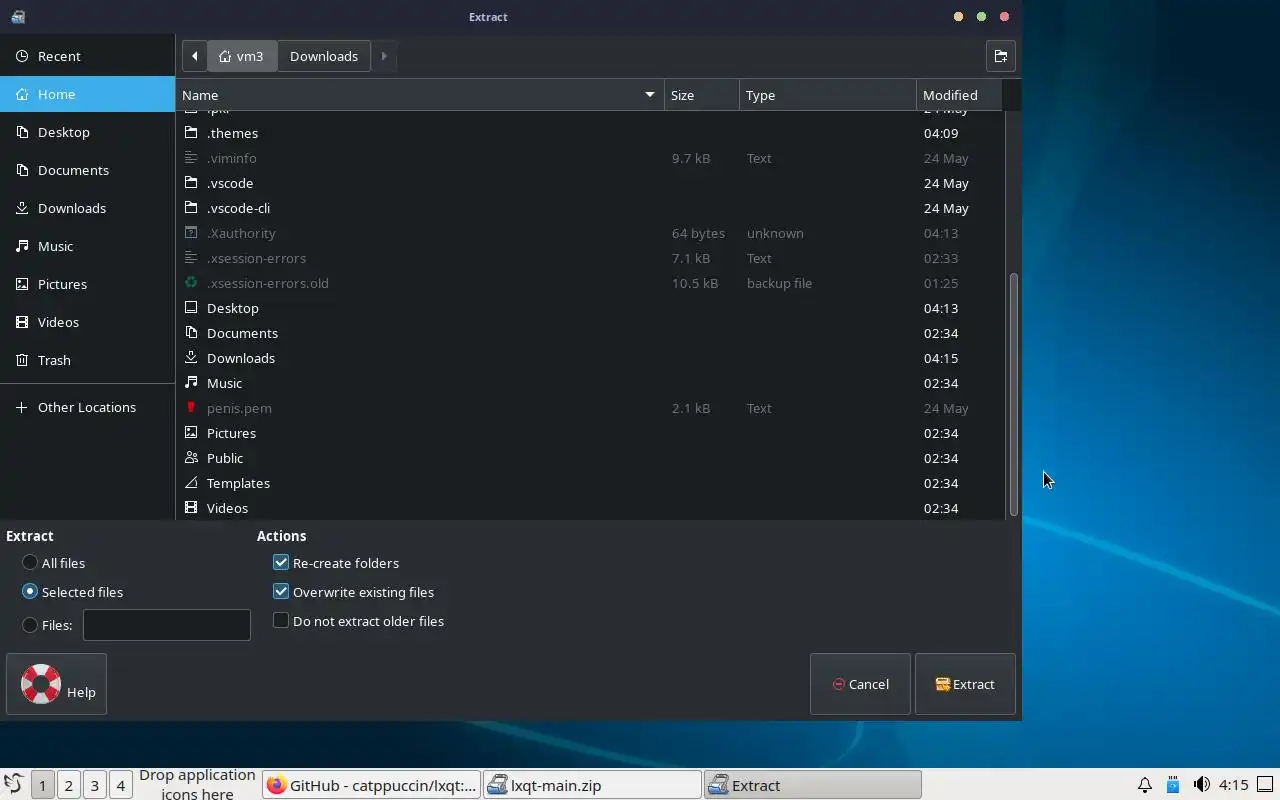Click the Documents icon in sidebar
Image resolution: width=1280 pixels, height=800 pixels.
(22, 170)
